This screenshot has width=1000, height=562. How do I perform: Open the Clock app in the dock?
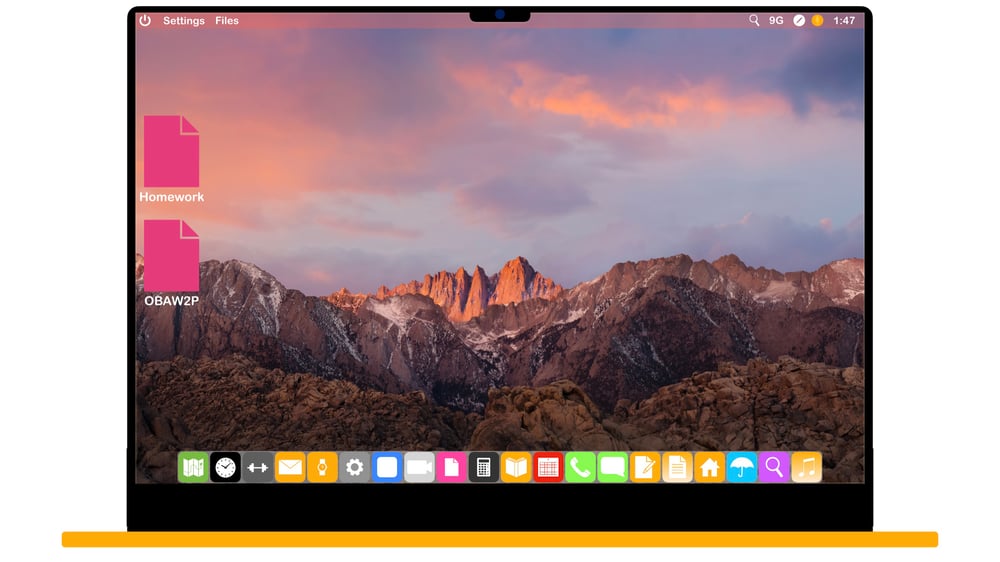225,468
